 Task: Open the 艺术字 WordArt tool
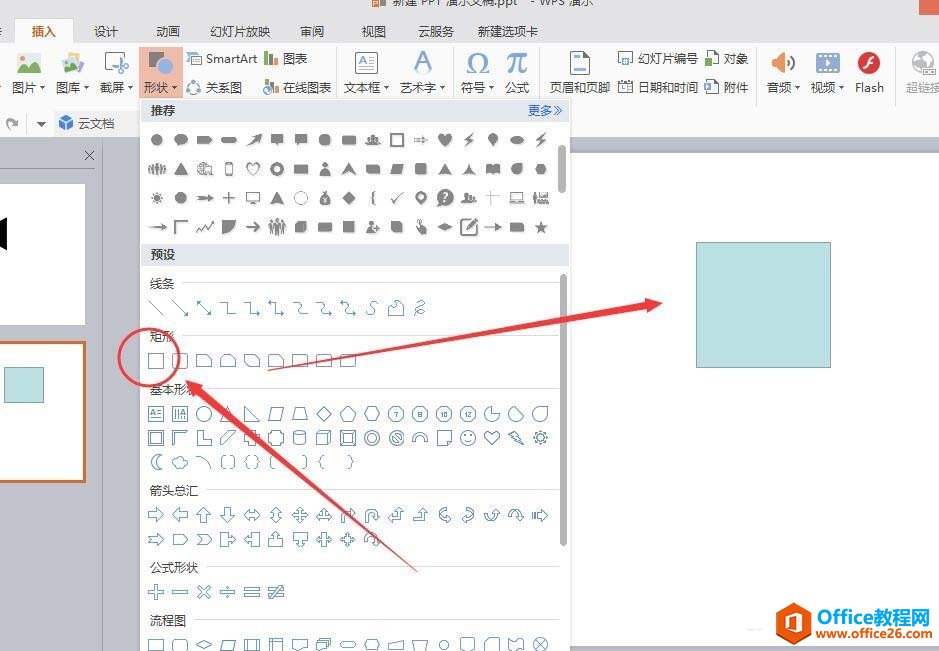[x=422, y=72]
